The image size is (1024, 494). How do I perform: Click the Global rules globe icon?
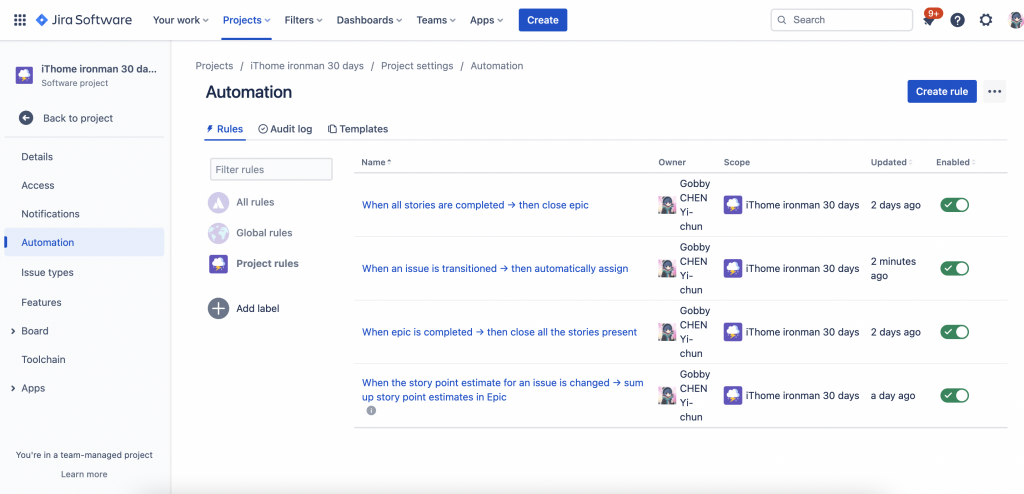coord(218,233)
